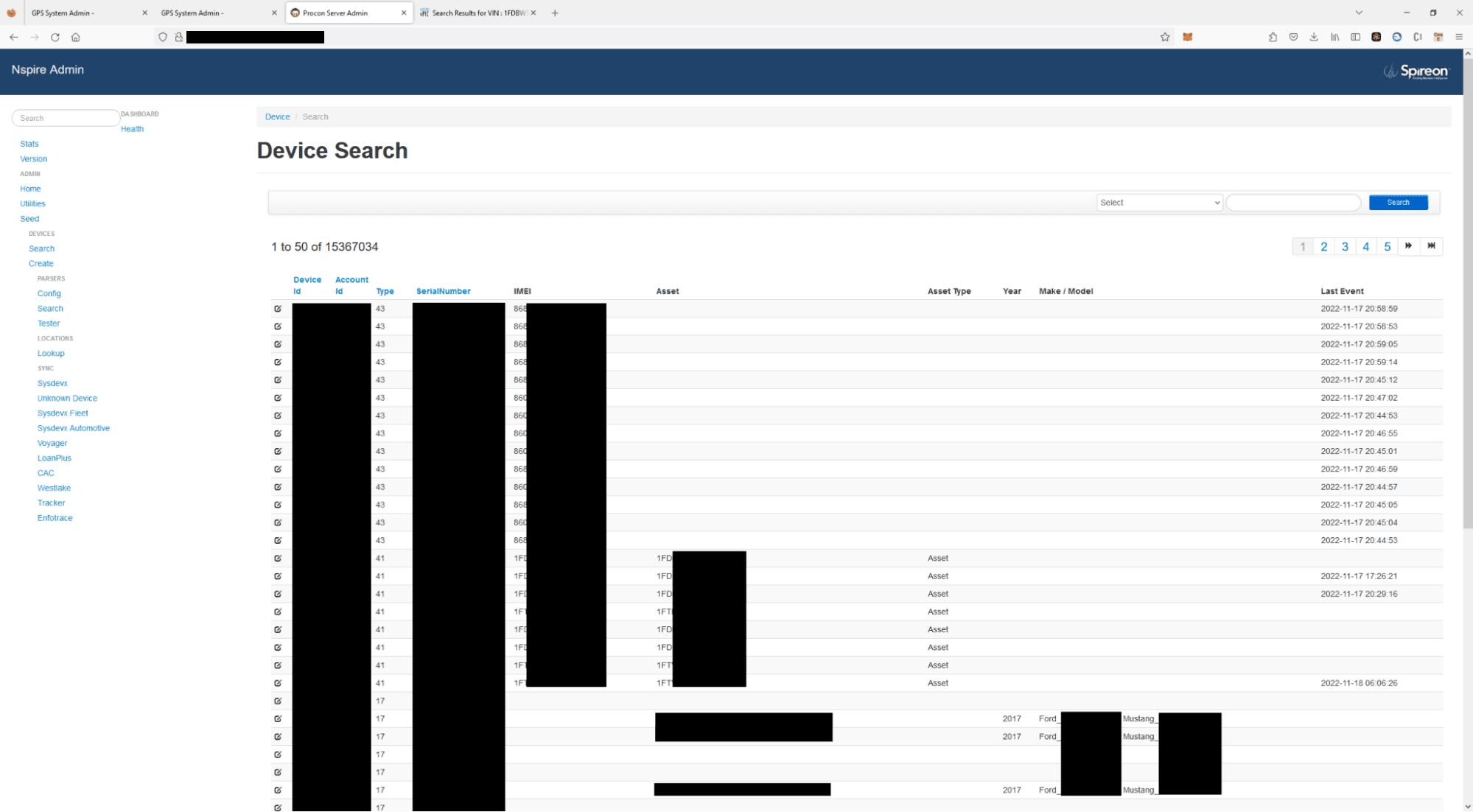Screen dimensions: 1473x812
Task: Click the browser home icon
Action: pyautogui.click(x=76, y=37)
